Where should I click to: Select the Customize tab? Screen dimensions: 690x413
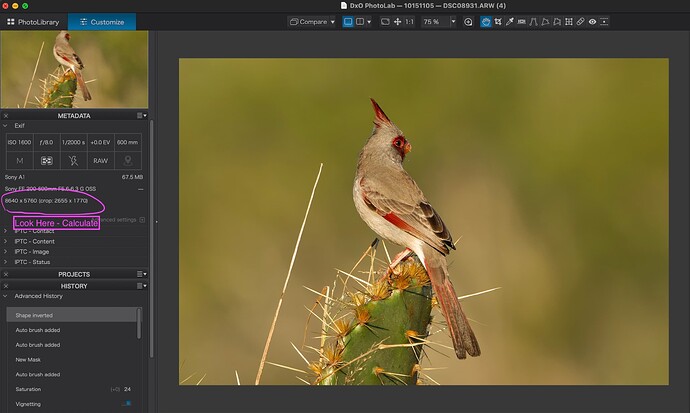tap(102, 21)
